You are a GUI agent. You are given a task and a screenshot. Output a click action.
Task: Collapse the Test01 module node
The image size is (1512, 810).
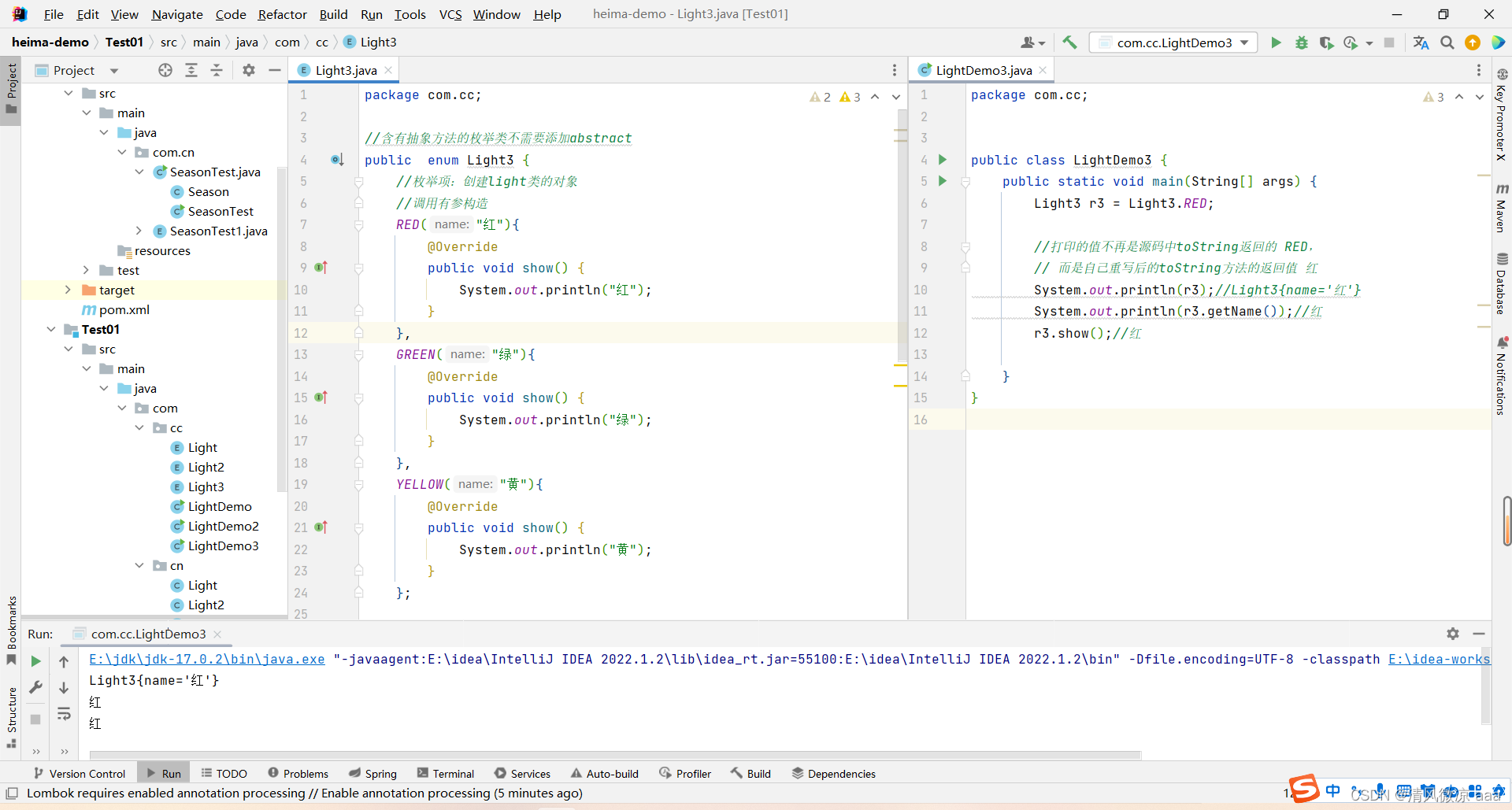pyautogui.click(x=51, y=329)
